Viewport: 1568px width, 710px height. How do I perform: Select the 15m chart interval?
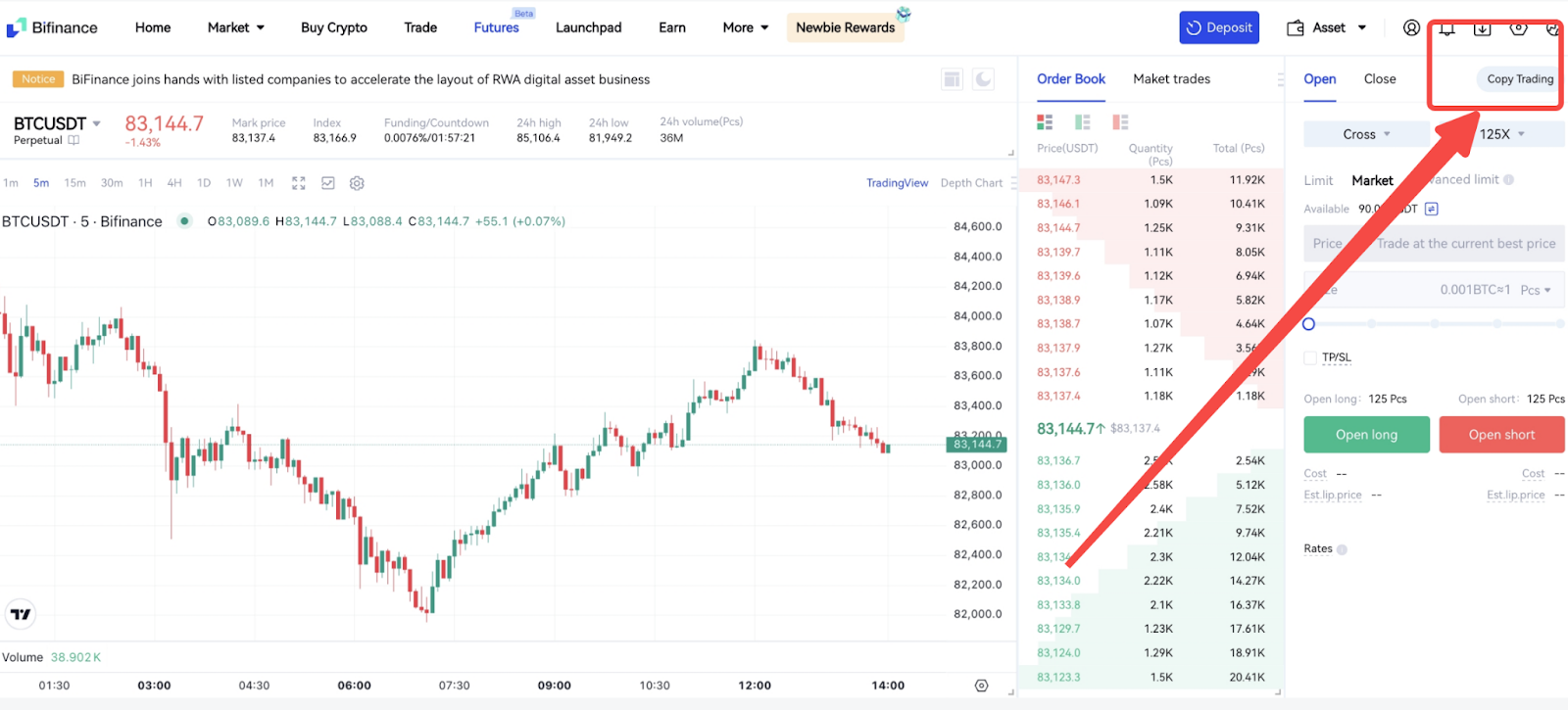[74, 183]
